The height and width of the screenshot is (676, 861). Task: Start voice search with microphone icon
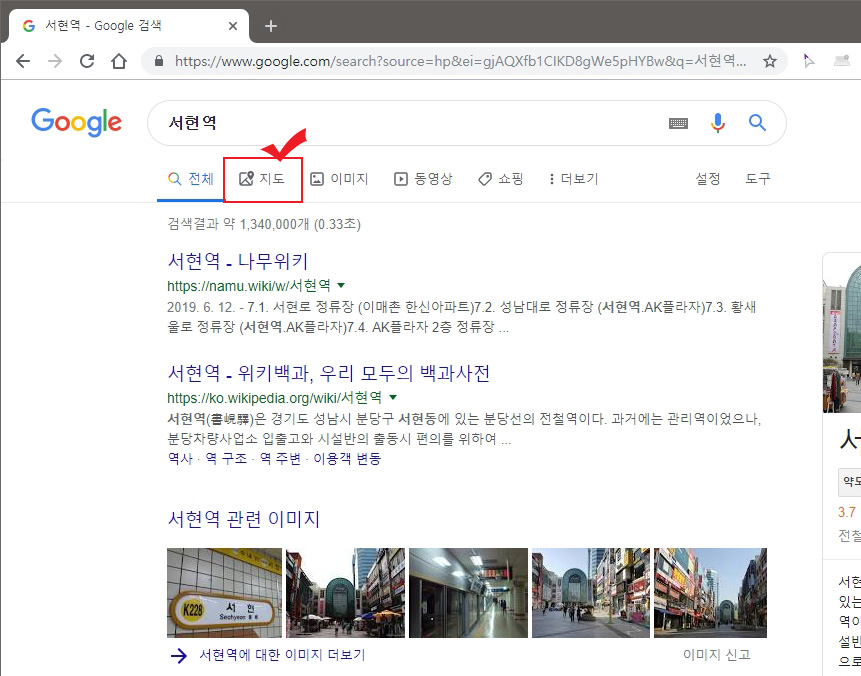click(x=718, y=122)
